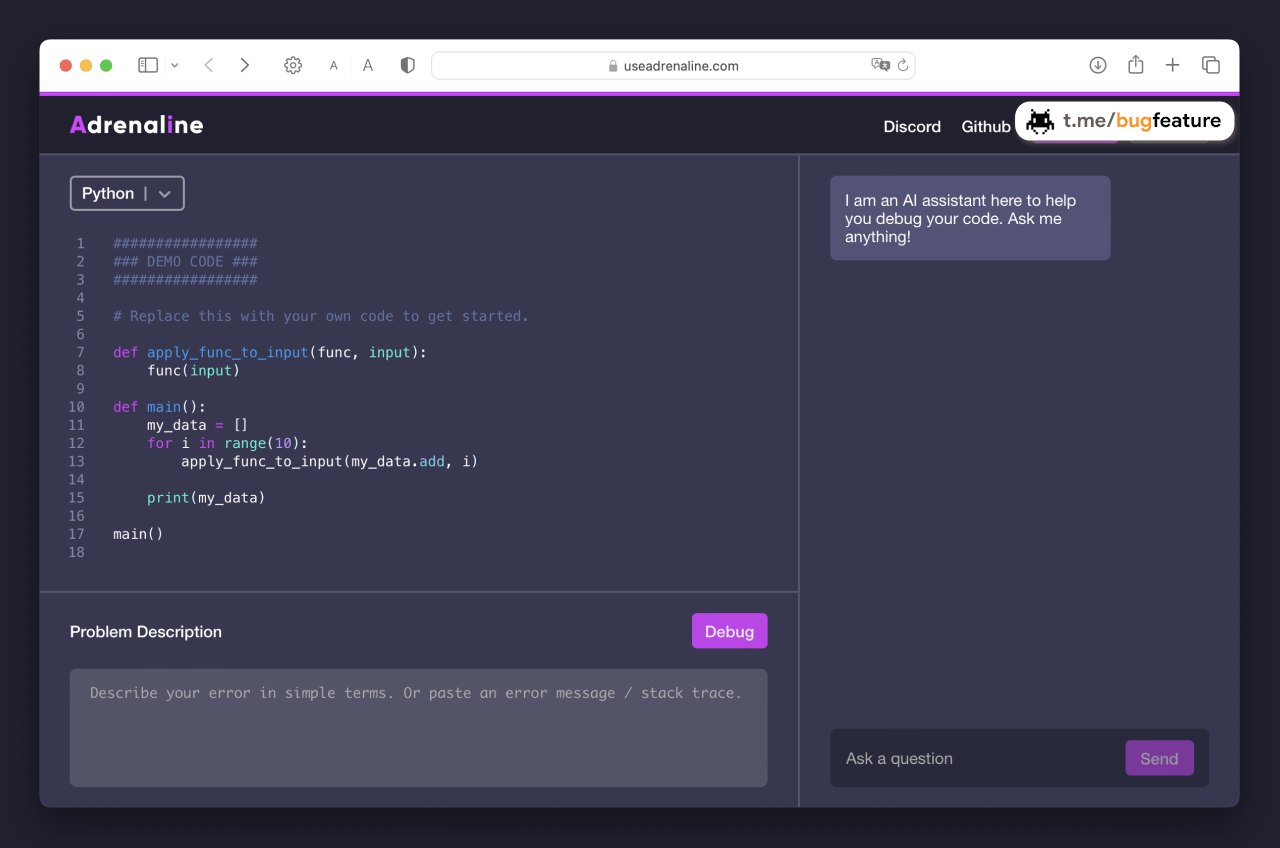1280x848 pixels.
Task: Open the Discord link
Action: click(912, 126)
